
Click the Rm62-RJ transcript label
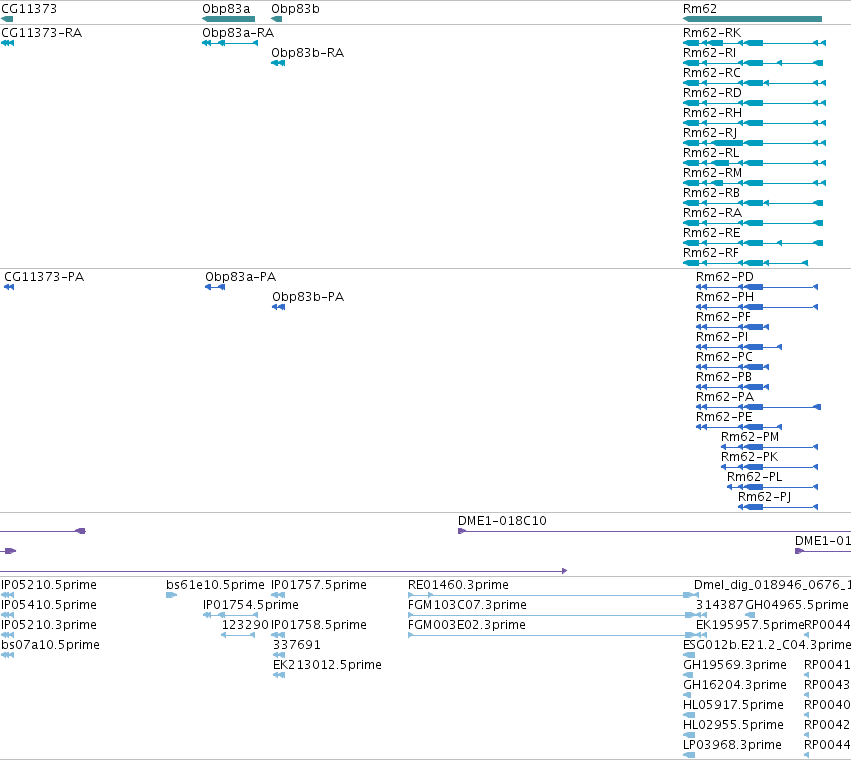pyautogui.click(x=710, y=133)
